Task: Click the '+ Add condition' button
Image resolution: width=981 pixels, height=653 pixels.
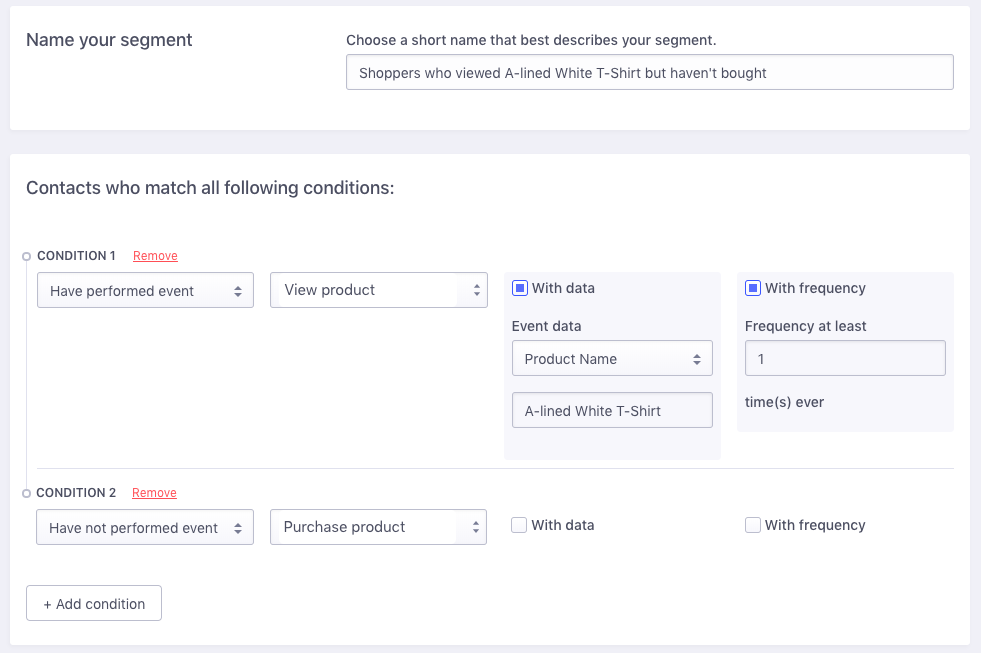Action: tap(94, 604)
